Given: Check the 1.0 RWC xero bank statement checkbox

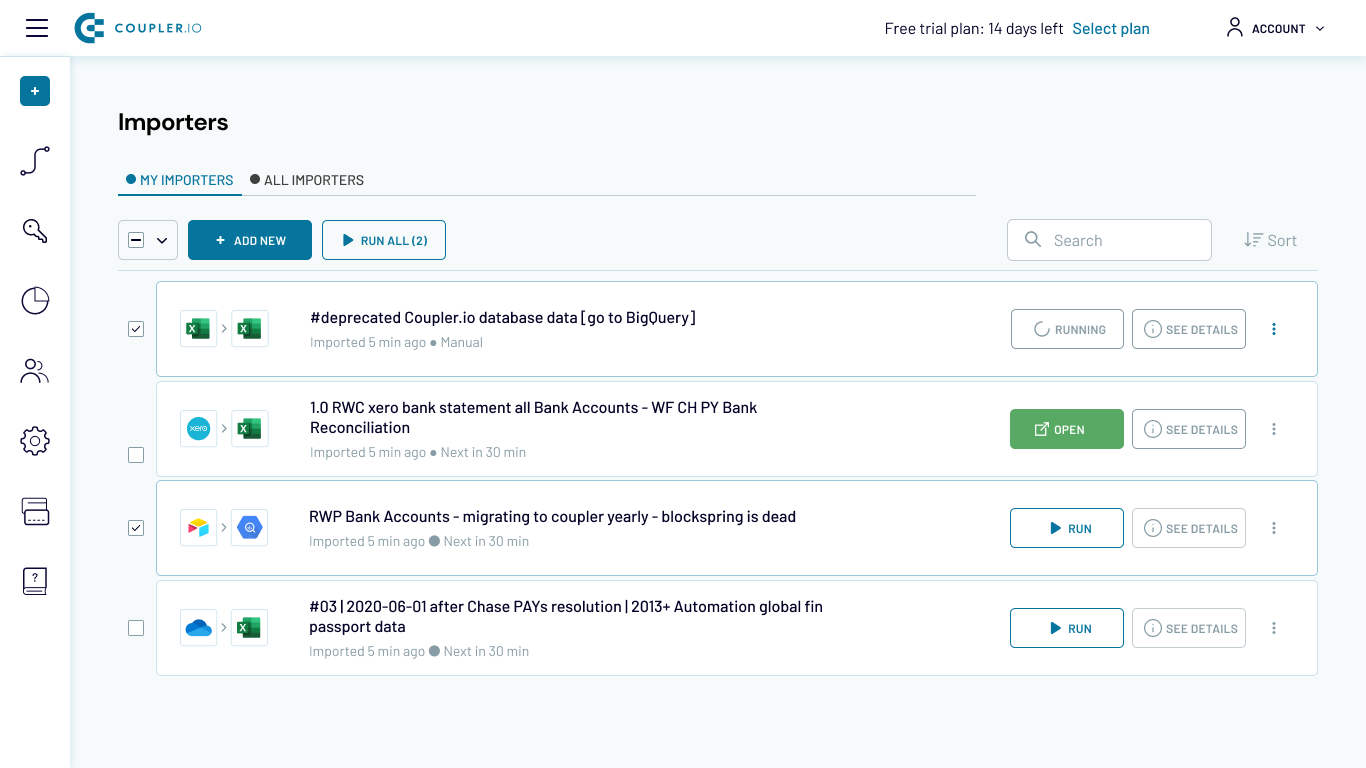Looking at the screenshot, I should click(136, 455).
